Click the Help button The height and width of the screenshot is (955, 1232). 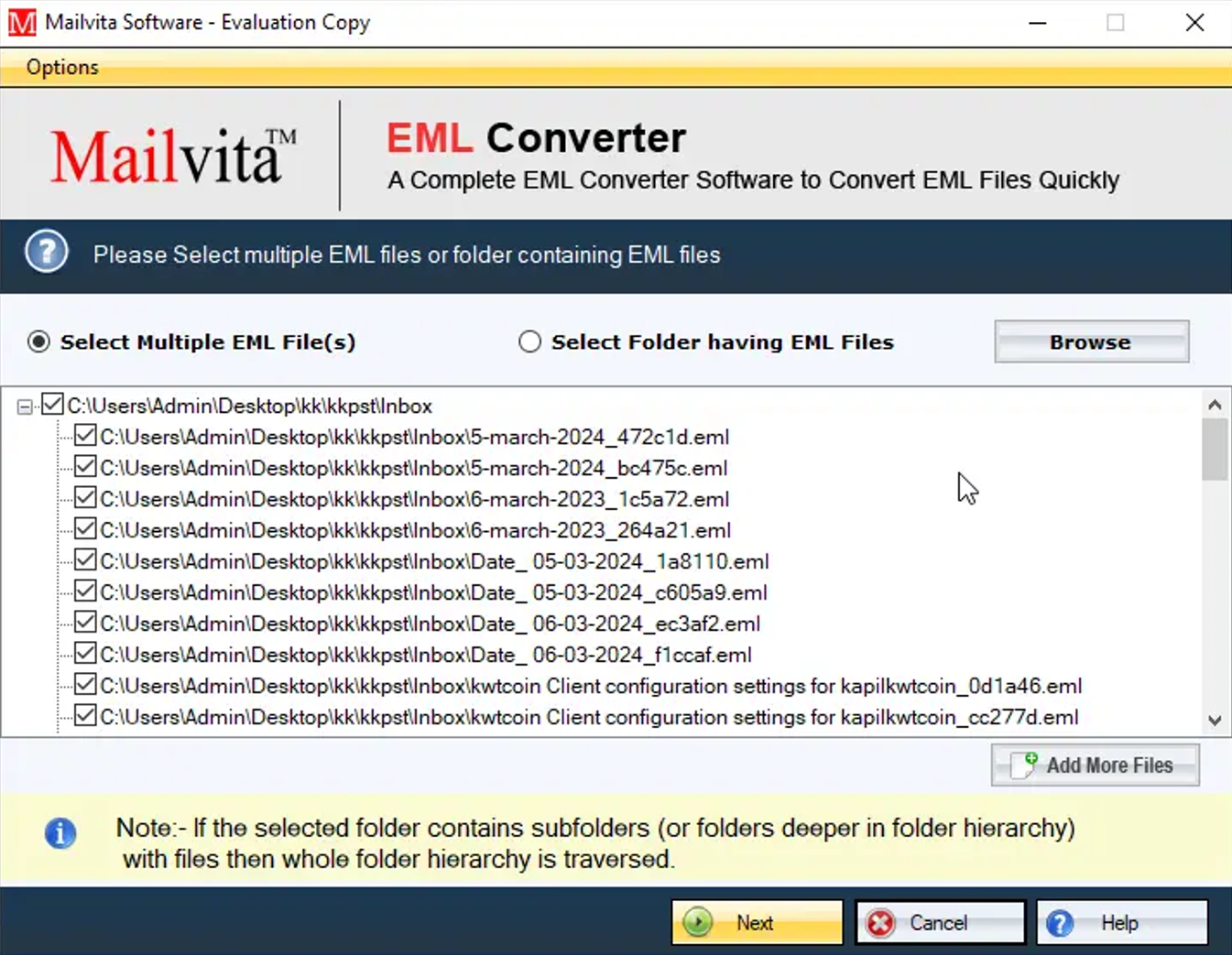(1122, 922)
